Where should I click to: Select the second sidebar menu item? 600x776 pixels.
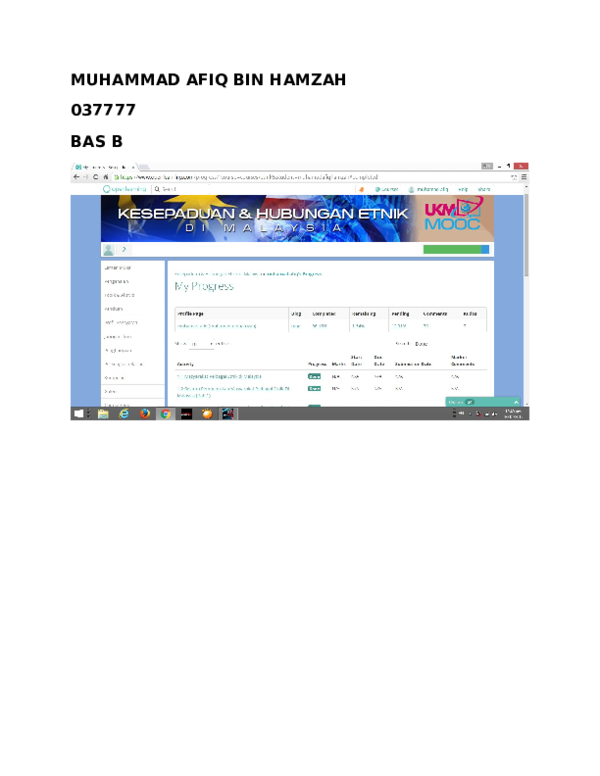point(118,282)
